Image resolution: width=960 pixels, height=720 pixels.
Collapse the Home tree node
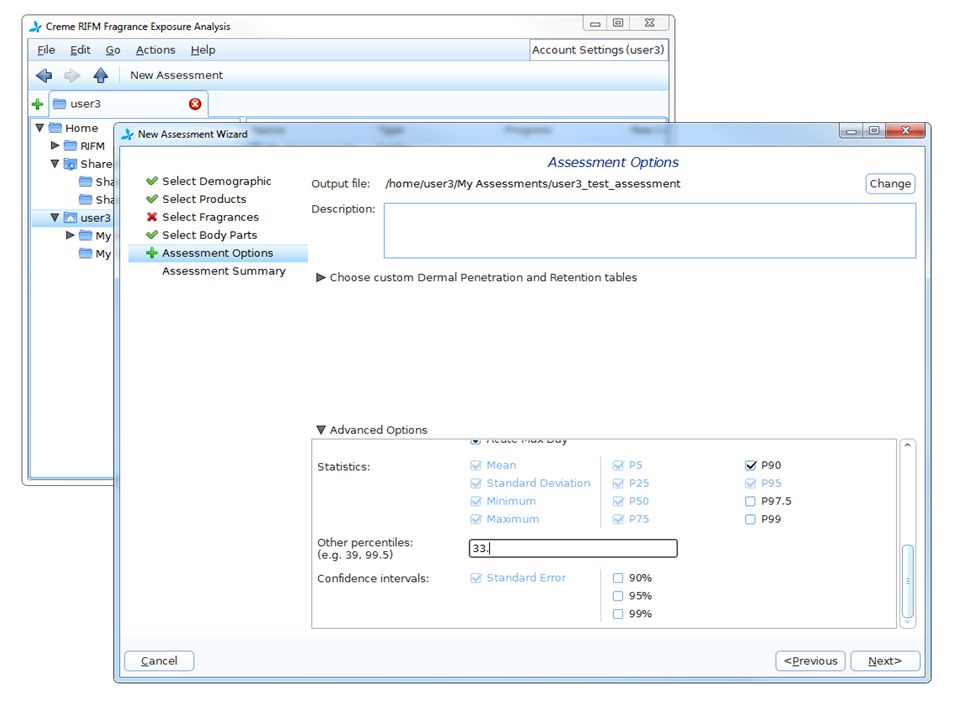click(x=40, y=128)
